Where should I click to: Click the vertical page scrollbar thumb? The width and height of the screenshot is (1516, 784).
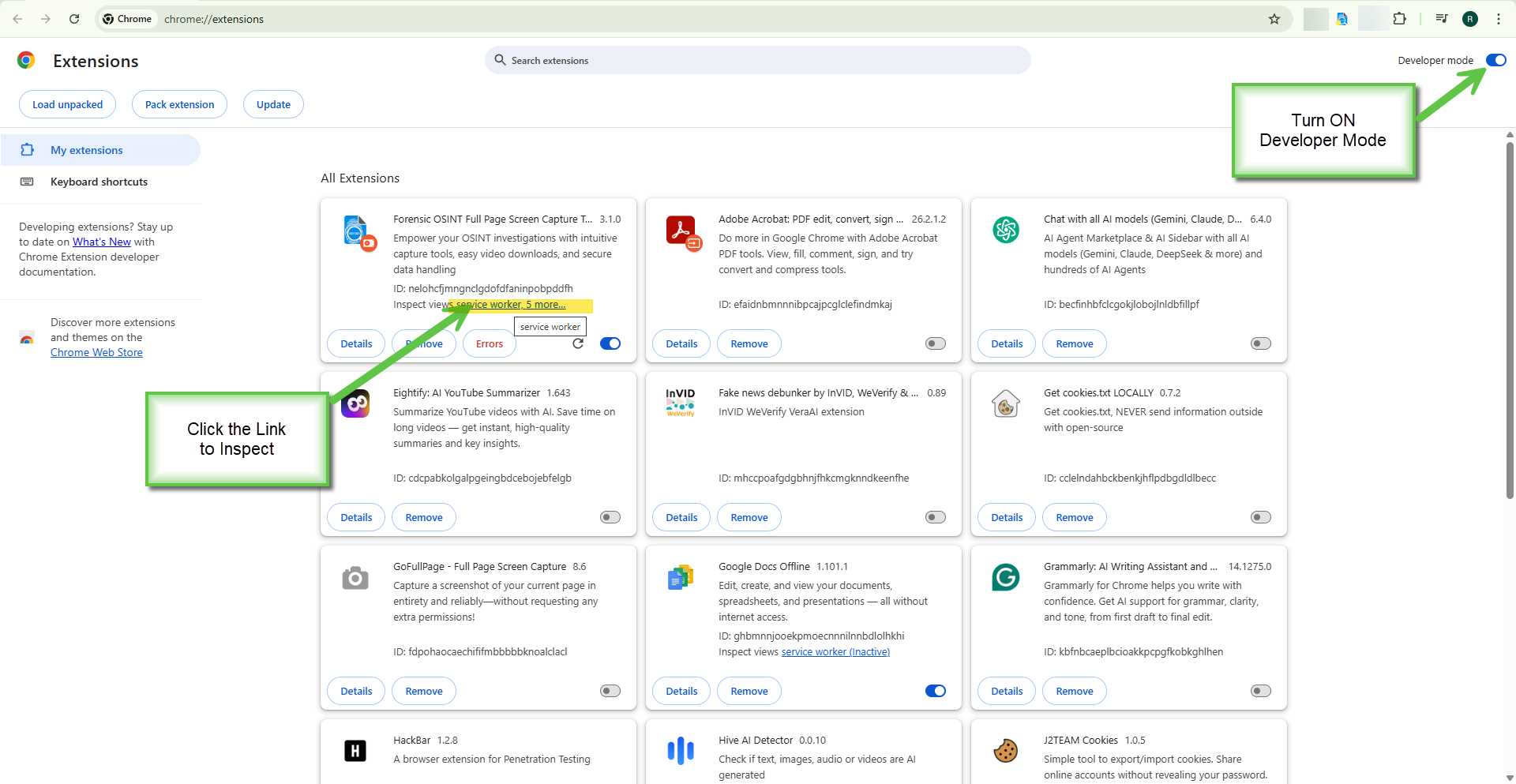point(1510,320)
